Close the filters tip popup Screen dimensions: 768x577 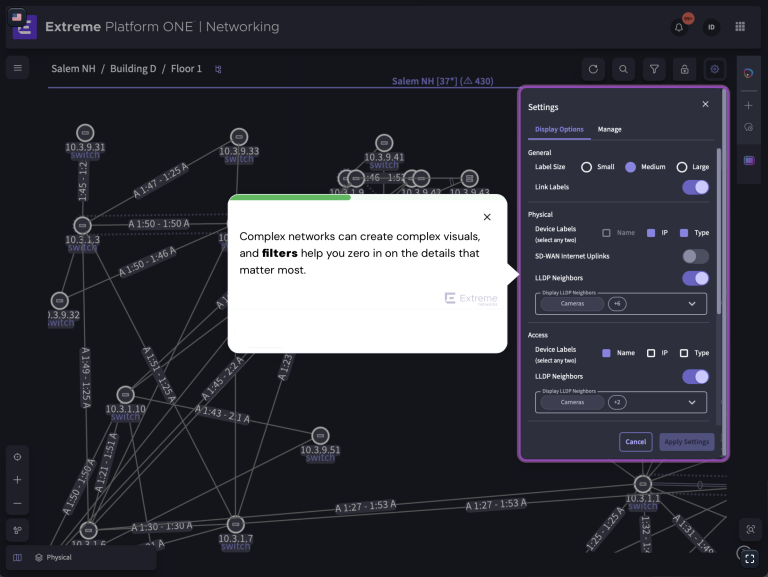click(x=487, y=217)
